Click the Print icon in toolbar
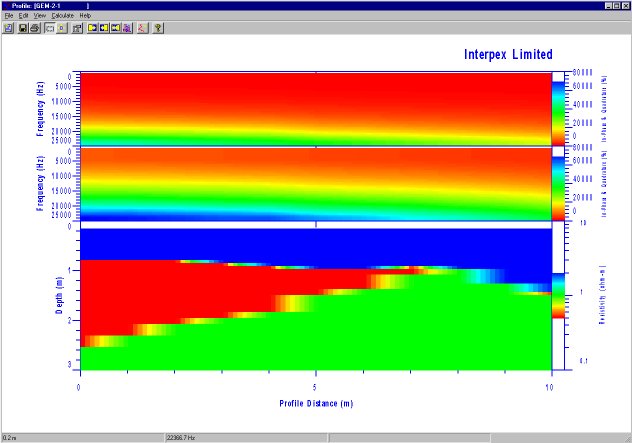This screenshot has height=443, width=632. (35, 28)
